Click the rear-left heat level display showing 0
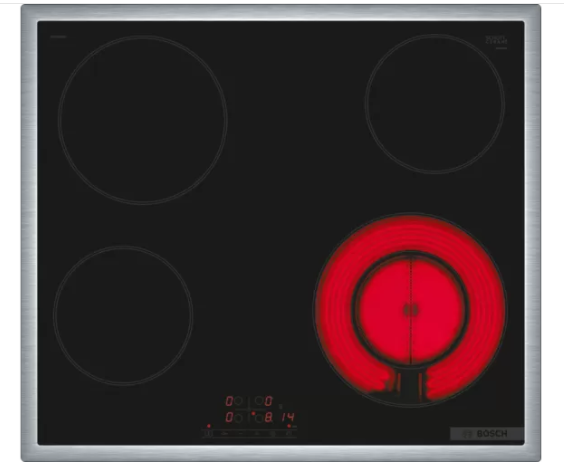The width and height of the screenshot is (564, 466). (229, 401)
